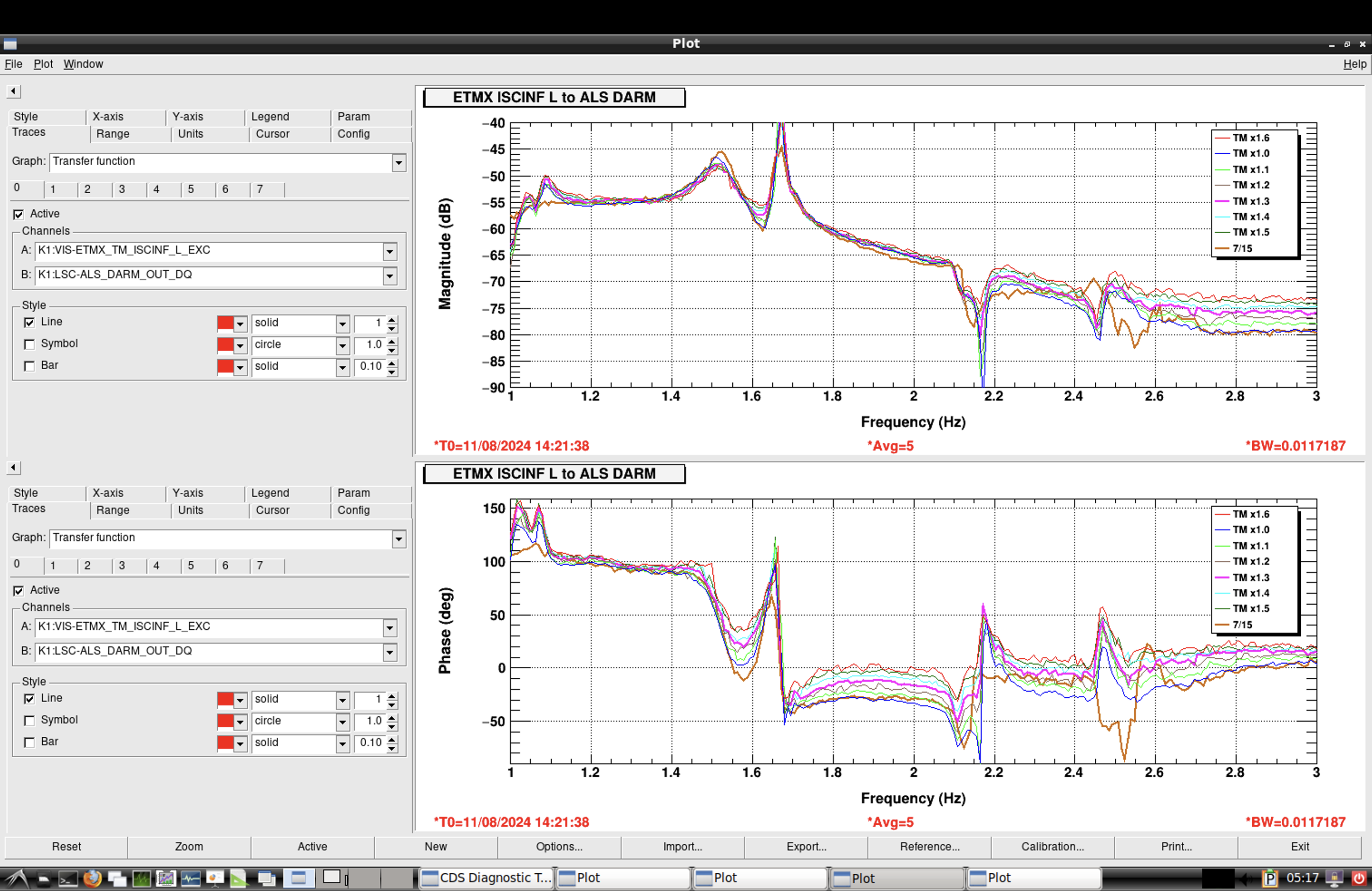1372x891 pixels.
Task: Enable Symbol checkbox in upper Style
Action: tap(29, 344)
